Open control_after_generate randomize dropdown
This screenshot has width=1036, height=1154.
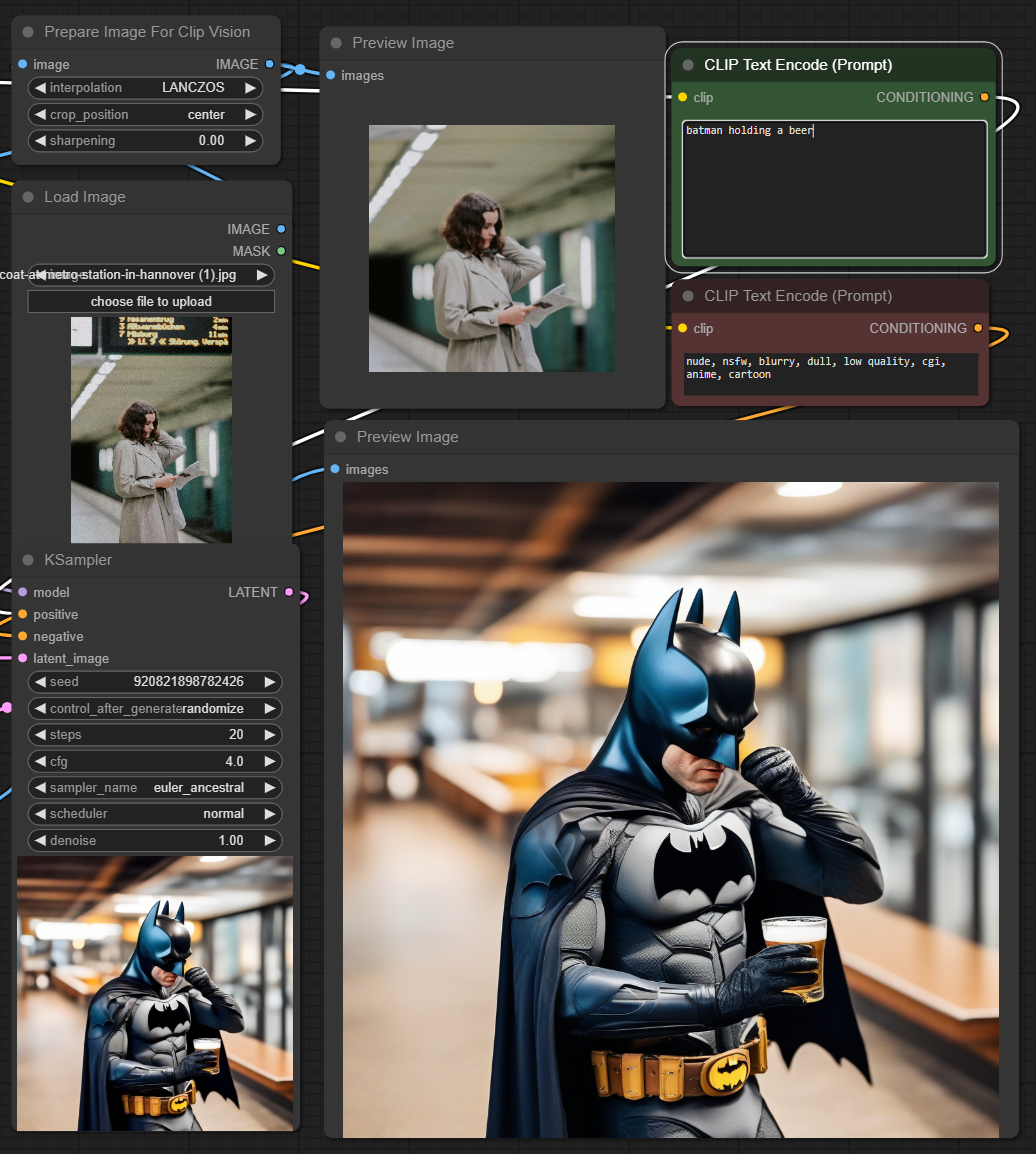pos(155,708)
